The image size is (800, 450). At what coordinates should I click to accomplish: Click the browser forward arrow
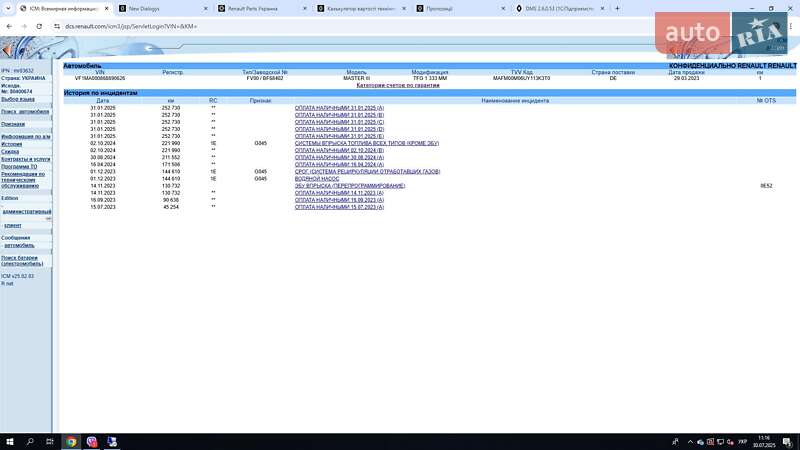tap(24, 26)
